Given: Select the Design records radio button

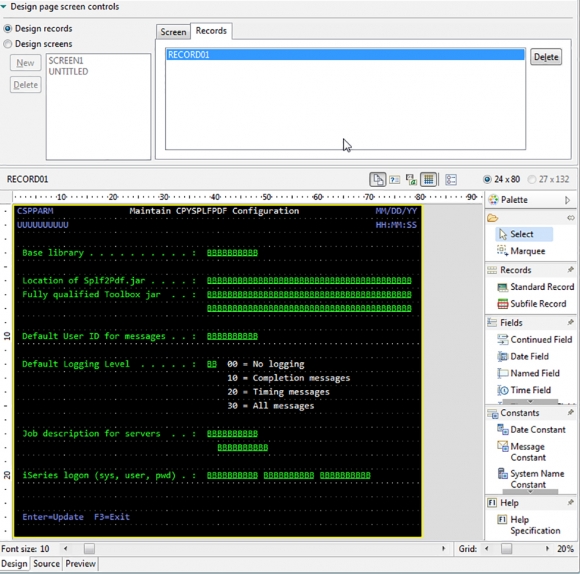Looking at the screenshot, I should [7, 28].
